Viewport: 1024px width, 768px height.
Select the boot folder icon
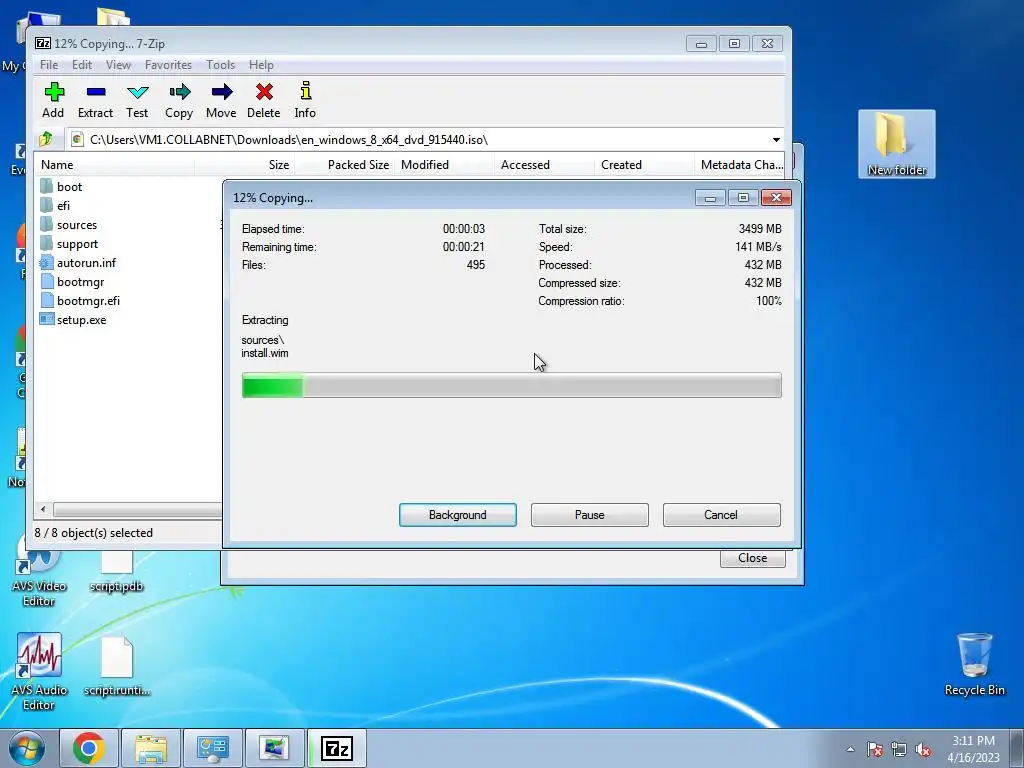pos(46,186)
